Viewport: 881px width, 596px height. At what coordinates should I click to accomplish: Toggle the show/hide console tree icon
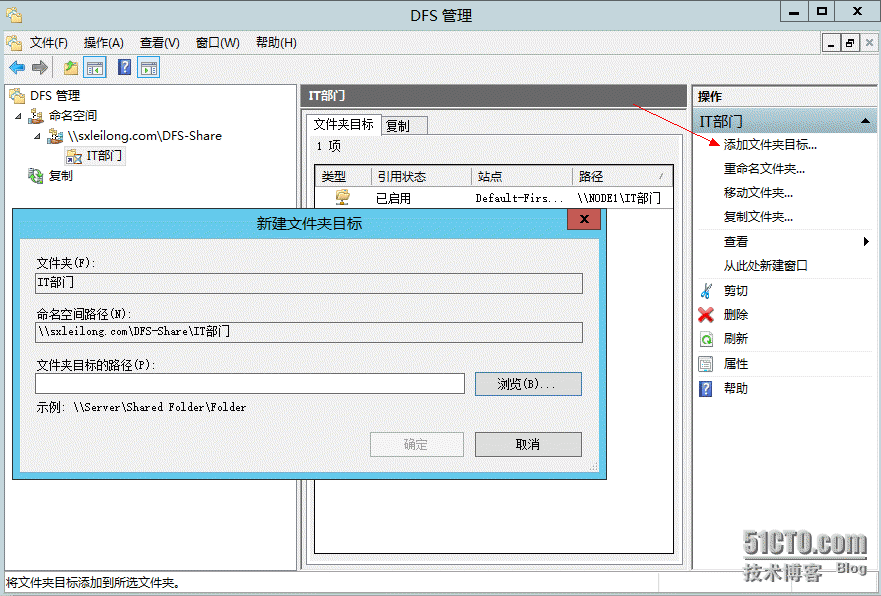95,68
